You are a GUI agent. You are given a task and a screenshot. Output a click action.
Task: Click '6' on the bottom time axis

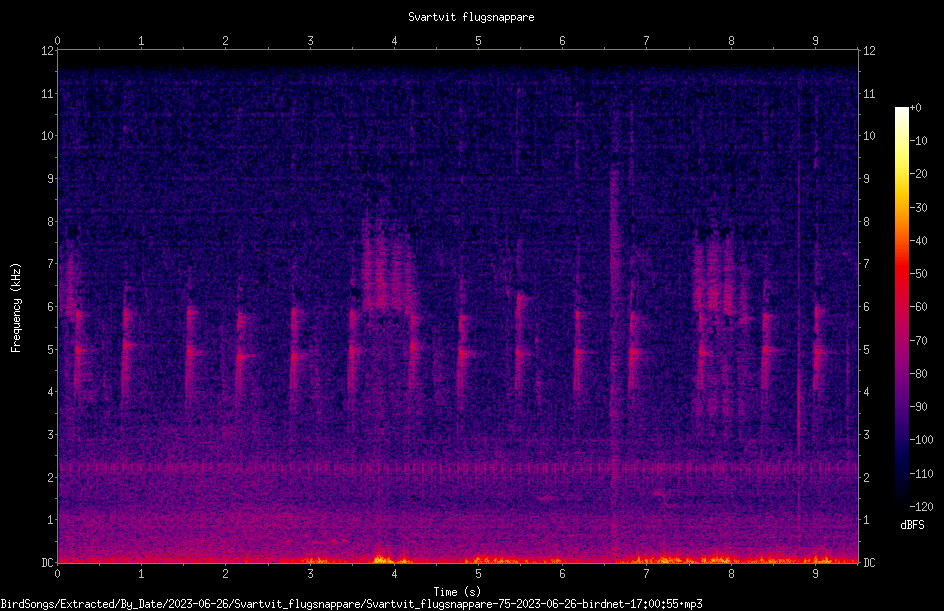562,574
